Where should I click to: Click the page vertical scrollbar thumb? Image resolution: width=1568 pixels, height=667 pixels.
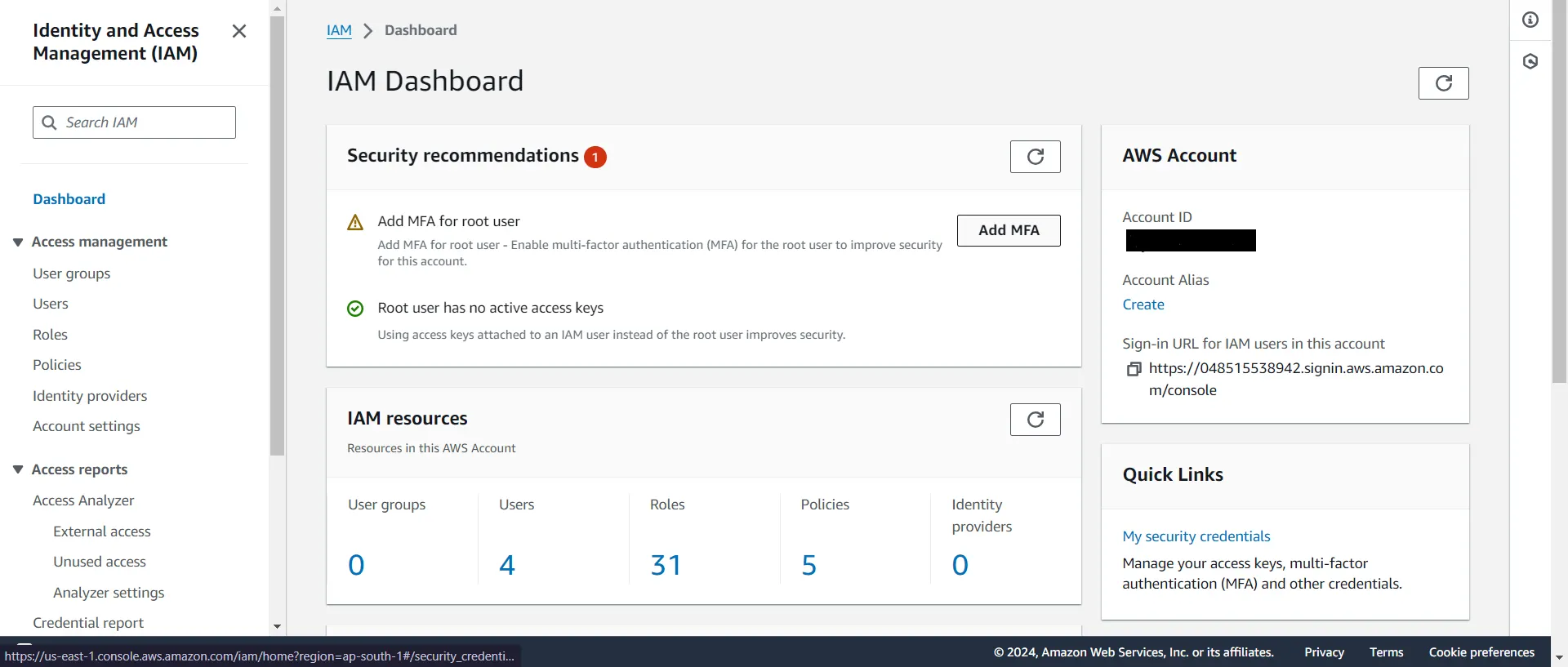(x=1559, y=191)
